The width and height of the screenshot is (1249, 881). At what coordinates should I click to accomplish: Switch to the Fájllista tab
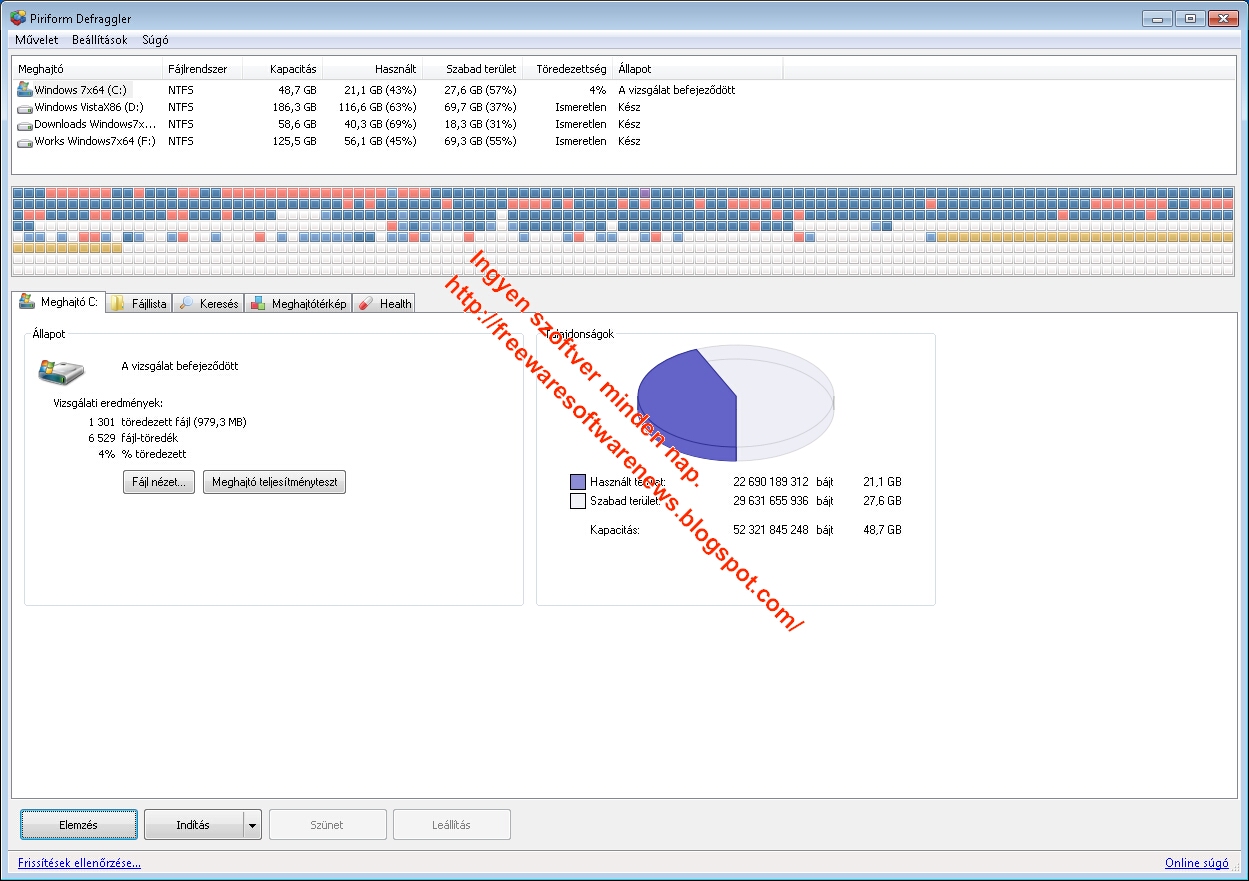(139, 303)
